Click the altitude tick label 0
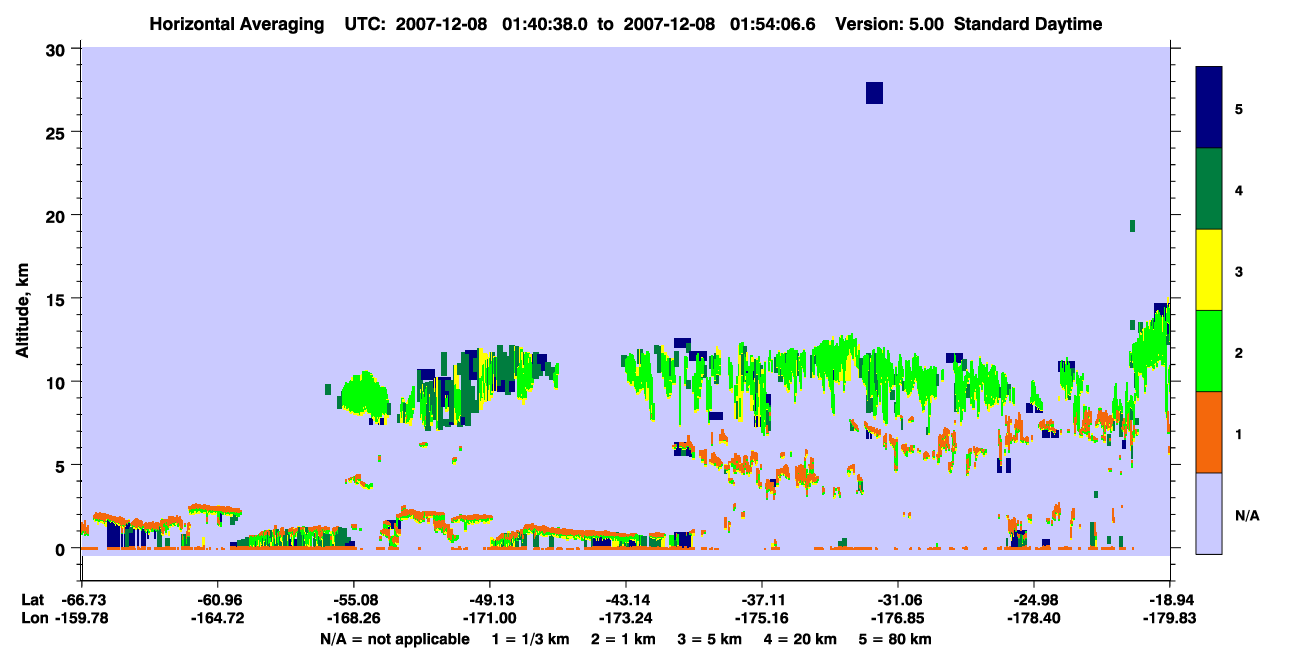Viewport: 1300px width, 667px height. coord(63,549)
